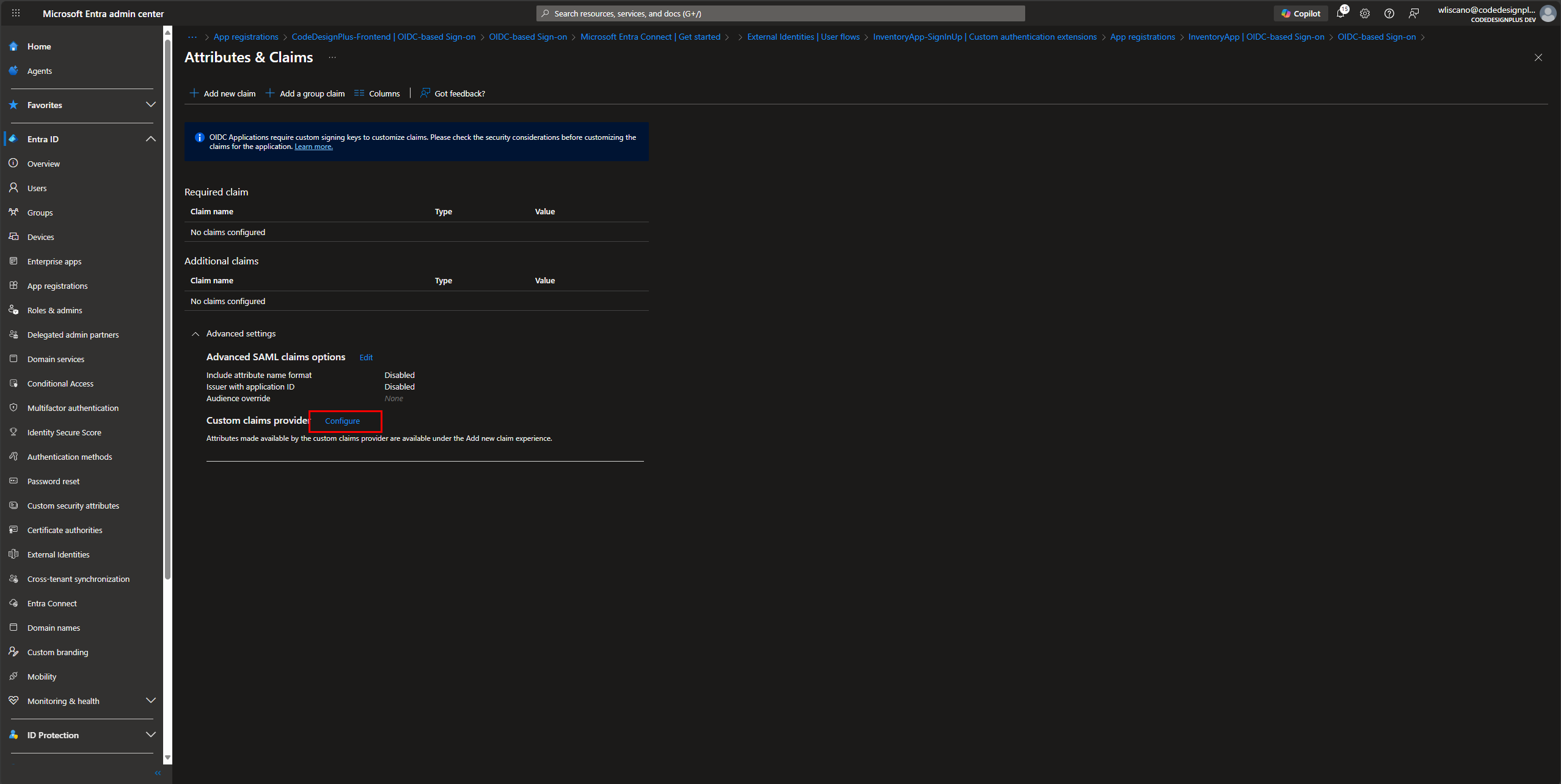The height and width of the screenshot is (784, 1561).
Task: Click the Certificate authorities icon
Action: (x=13, y=529)
